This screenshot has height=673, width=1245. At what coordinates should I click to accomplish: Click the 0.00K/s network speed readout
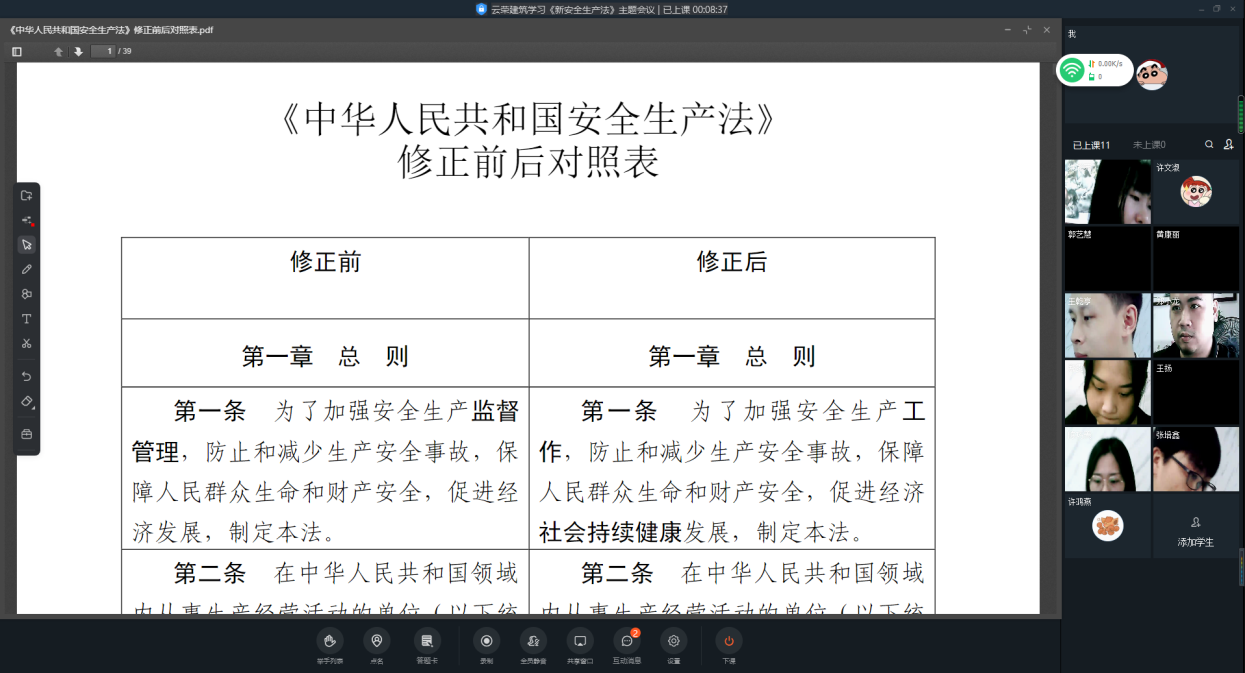pos(1110,64)
